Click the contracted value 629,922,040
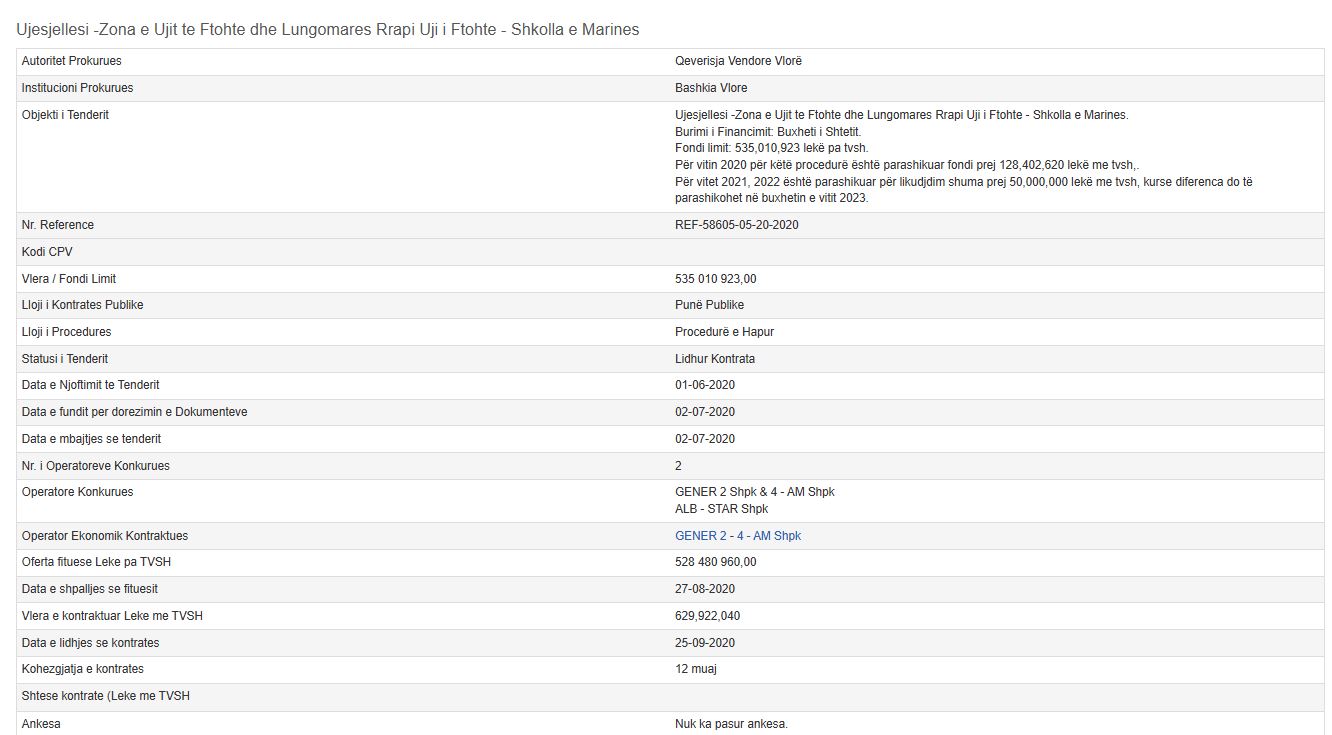The height and width of the screenshot is (735, 1332). pyautogui.click(x=708, y=616)
